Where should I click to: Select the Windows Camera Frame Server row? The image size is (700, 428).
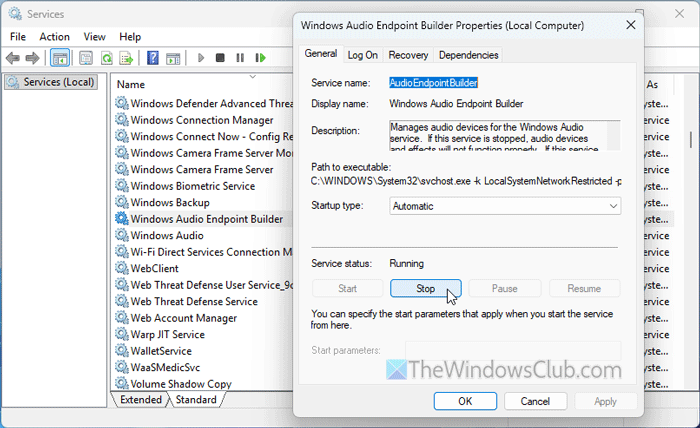[204, 169]
